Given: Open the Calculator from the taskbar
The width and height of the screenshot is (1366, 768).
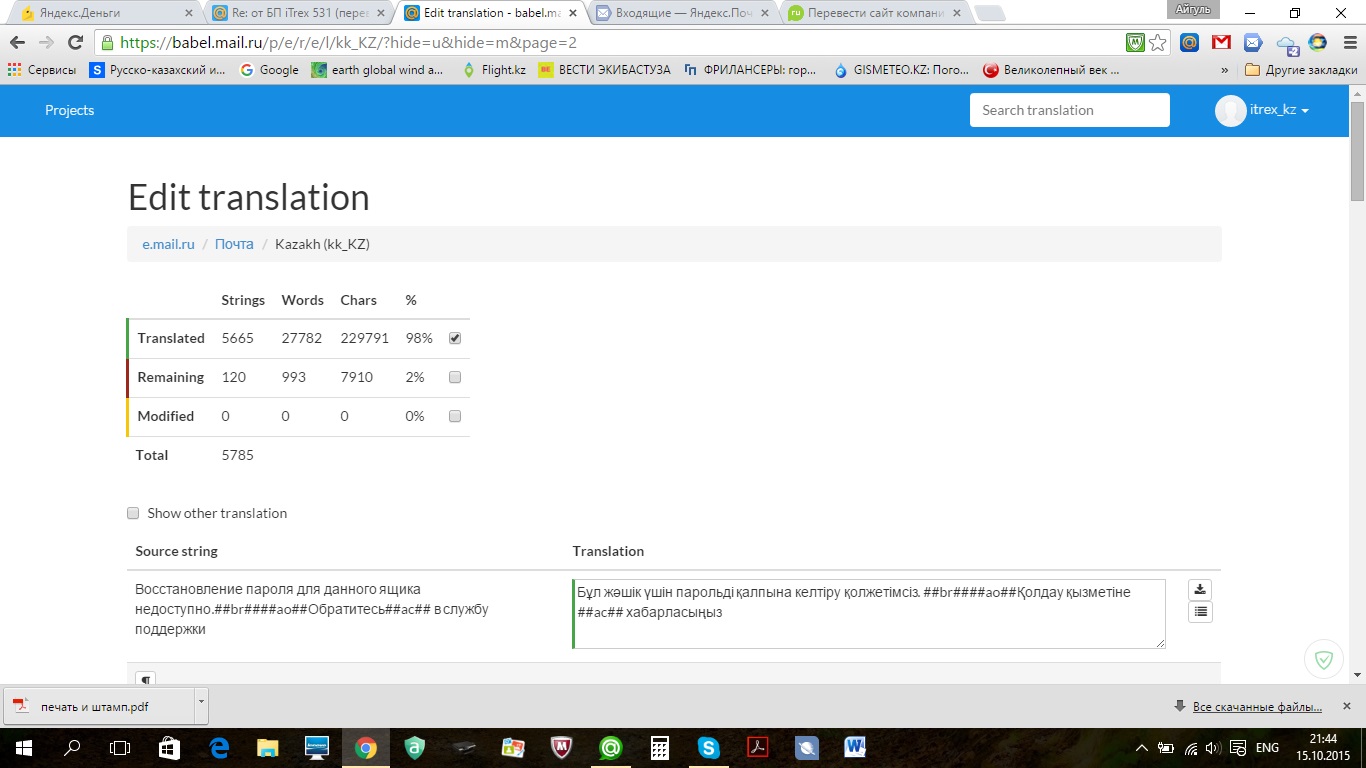Looking at the screenshot, I should point(660,747).
